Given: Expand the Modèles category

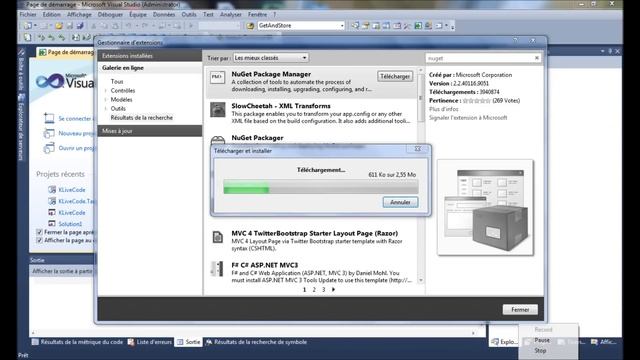Looking at the screenshot, I should pyautogui.click(x=106, y=100).
